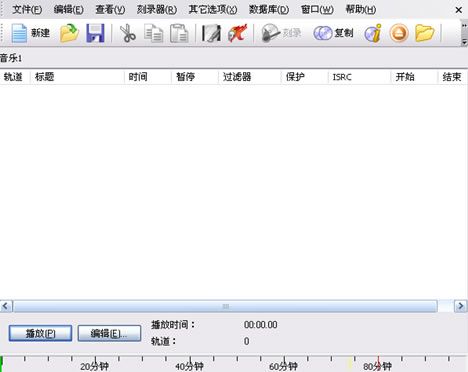Save with the blue floppy disk icon
Image resolution: width=468 pixels, height=372 pixels.
(x=95, y=33)
